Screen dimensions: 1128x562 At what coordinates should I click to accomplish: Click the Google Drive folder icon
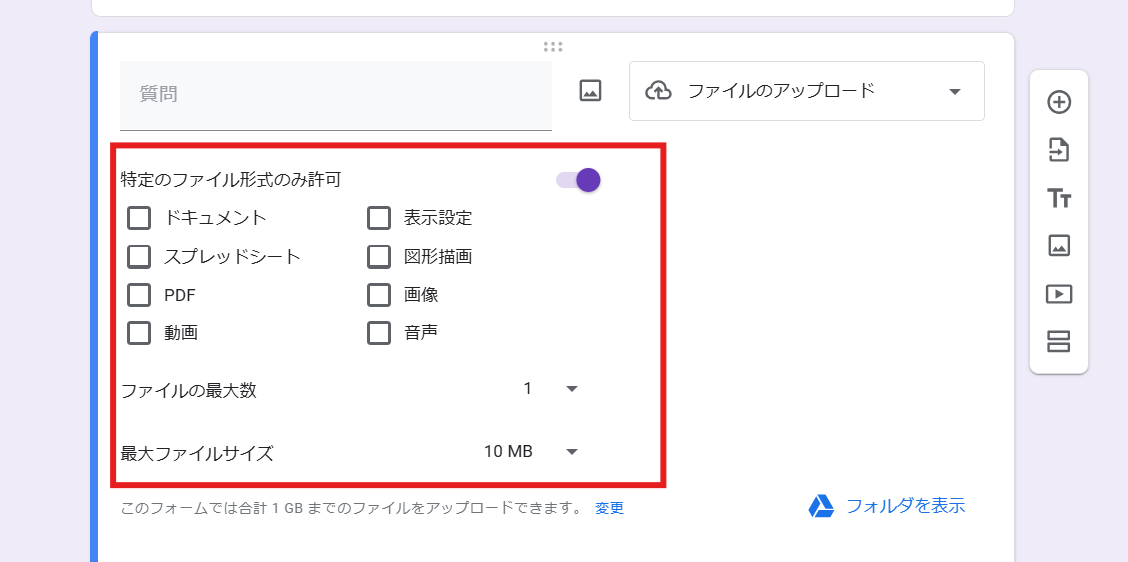[821, 506]
